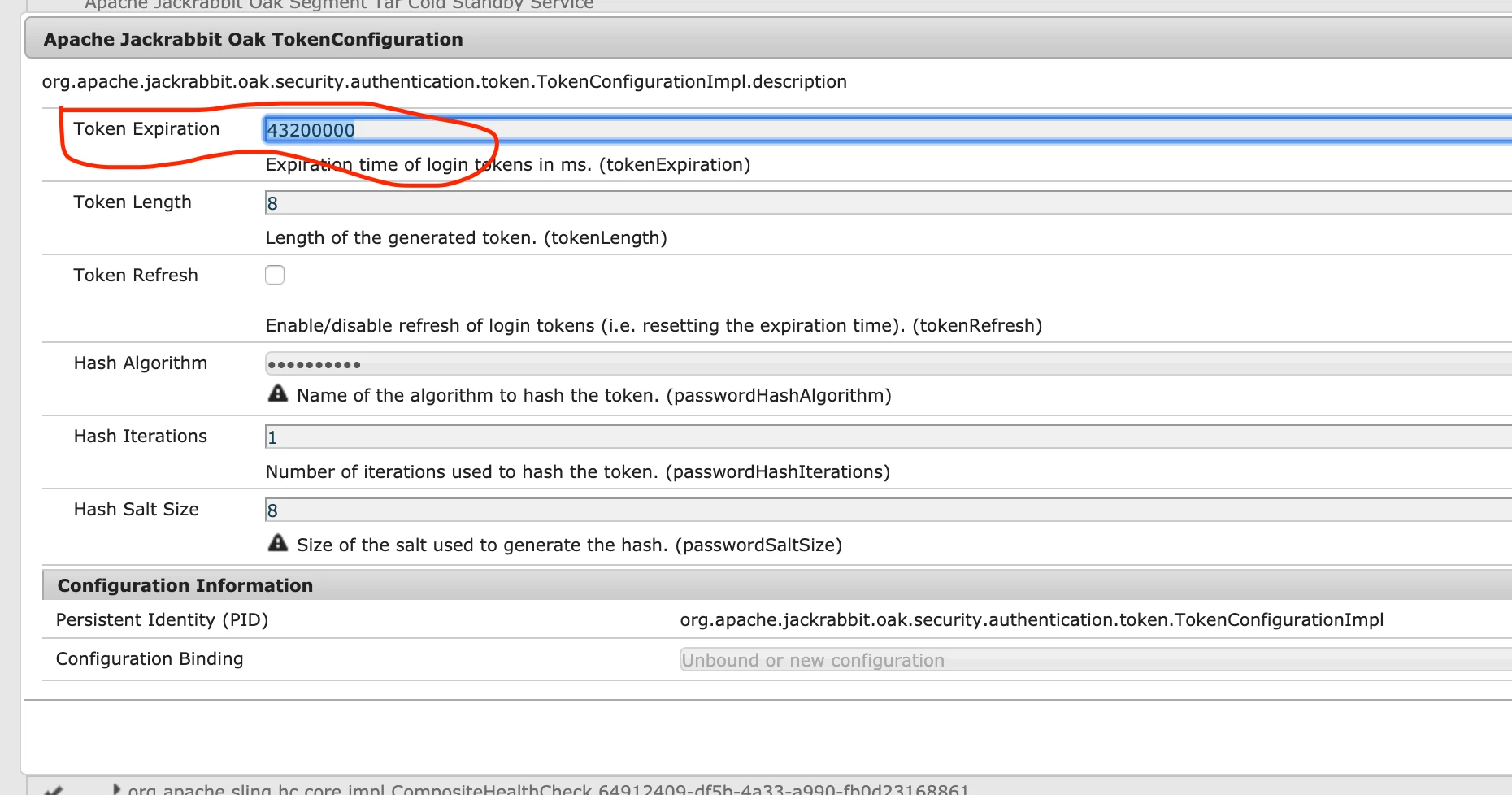Click the 'Name of the algorithm' description text

594,396
